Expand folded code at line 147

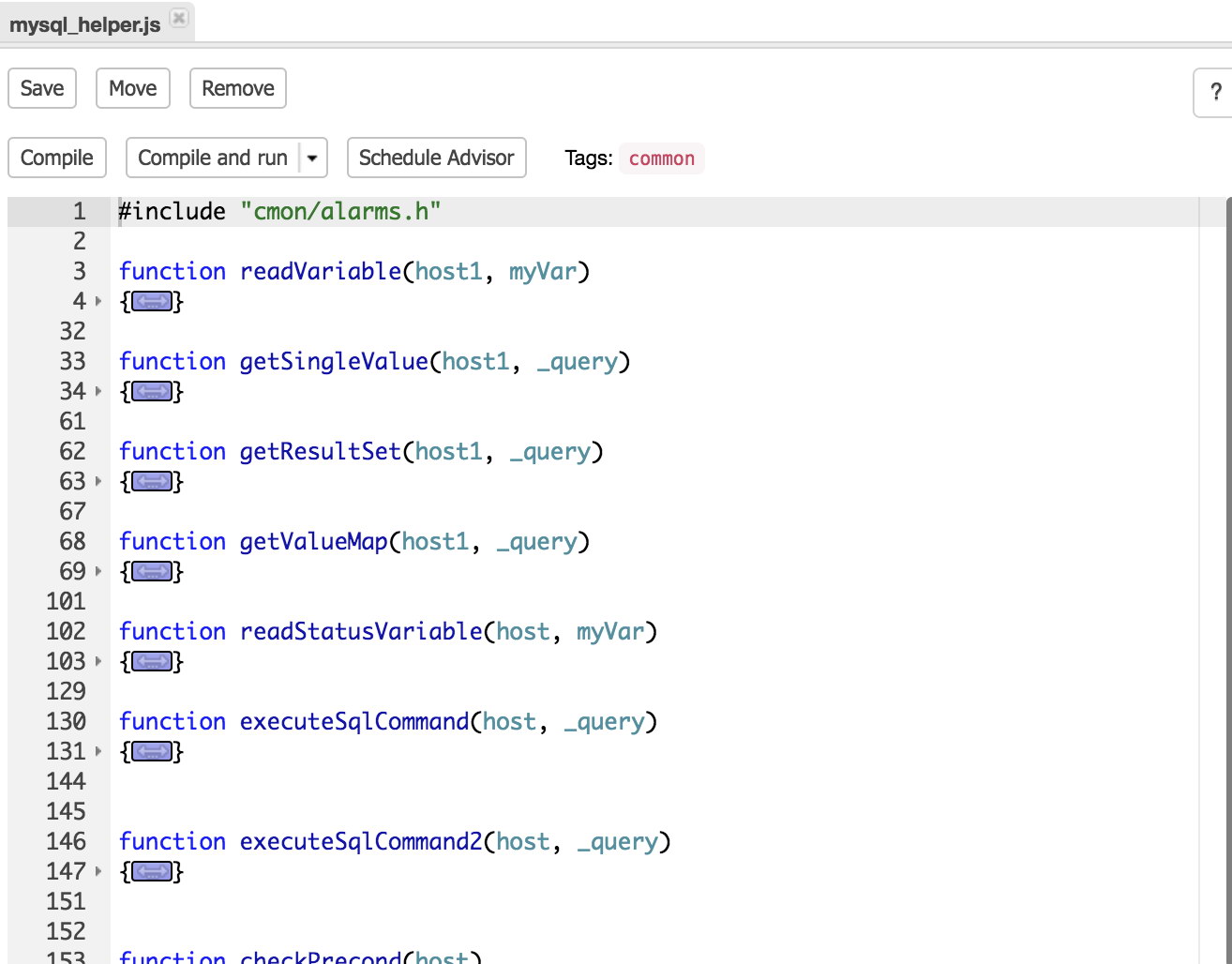click(x=98, y=871)
